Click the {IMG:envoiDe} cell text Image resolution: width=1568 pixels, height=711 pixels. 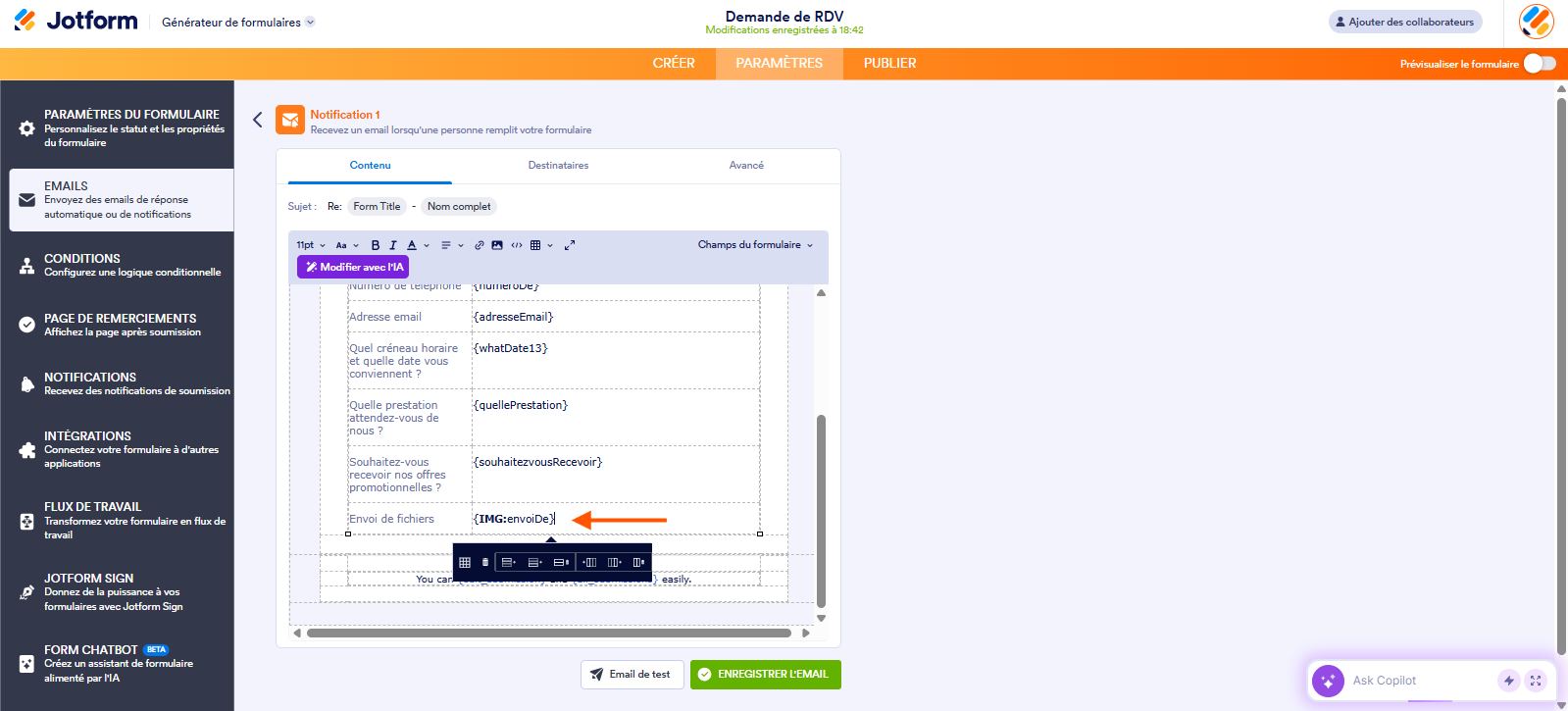(515, 519)
